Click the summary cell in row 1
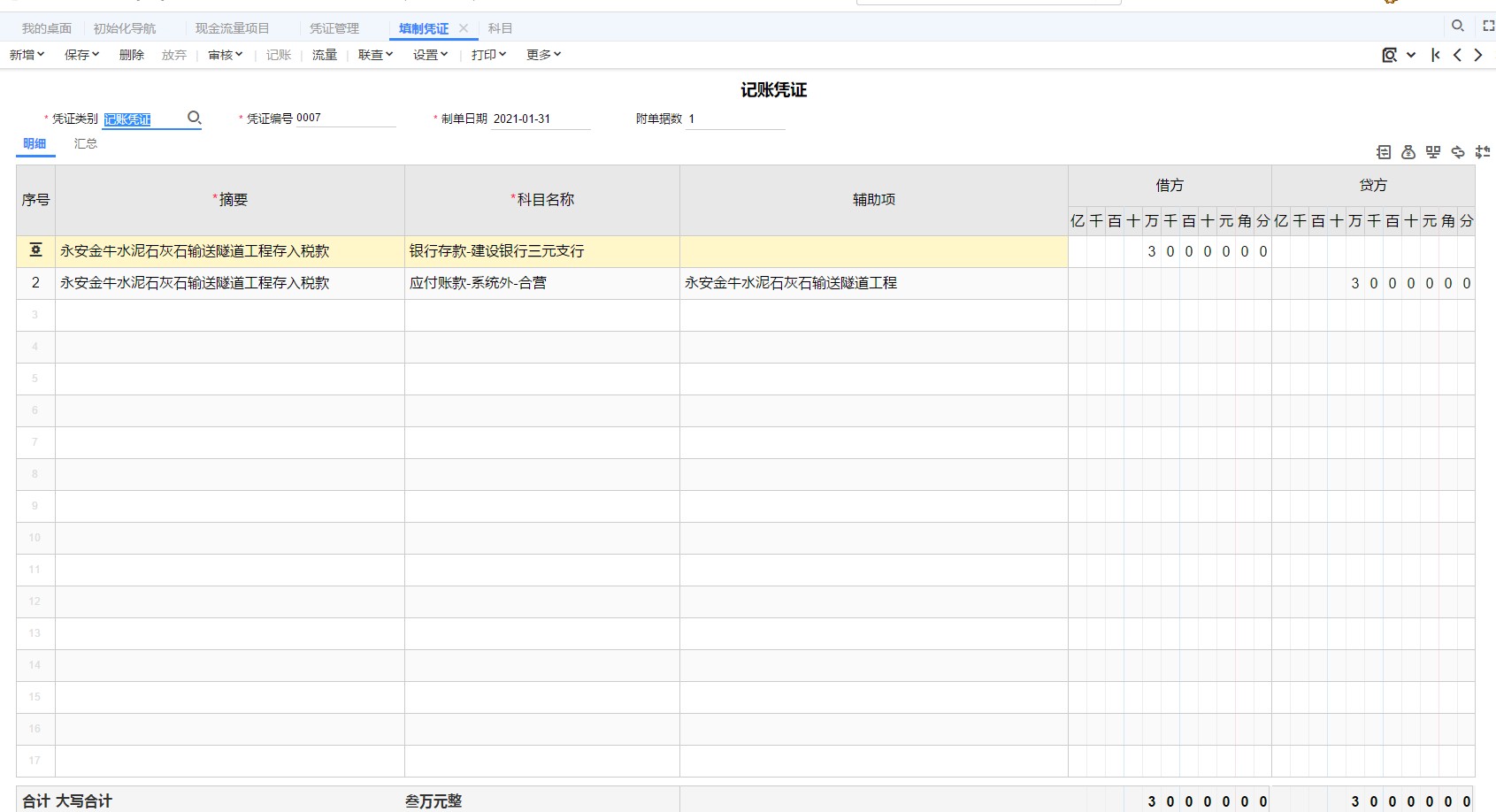Screen dimensions: 1496x812 [x=230, y=251]
